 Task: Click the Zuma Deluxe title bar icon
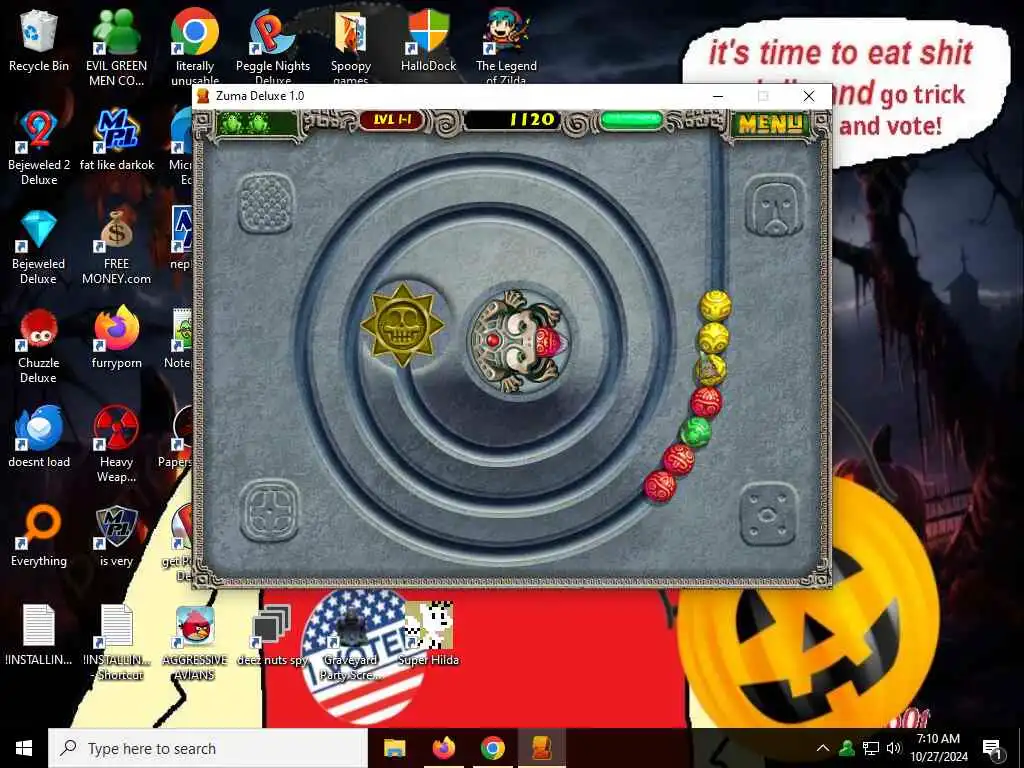coord(203,96)
